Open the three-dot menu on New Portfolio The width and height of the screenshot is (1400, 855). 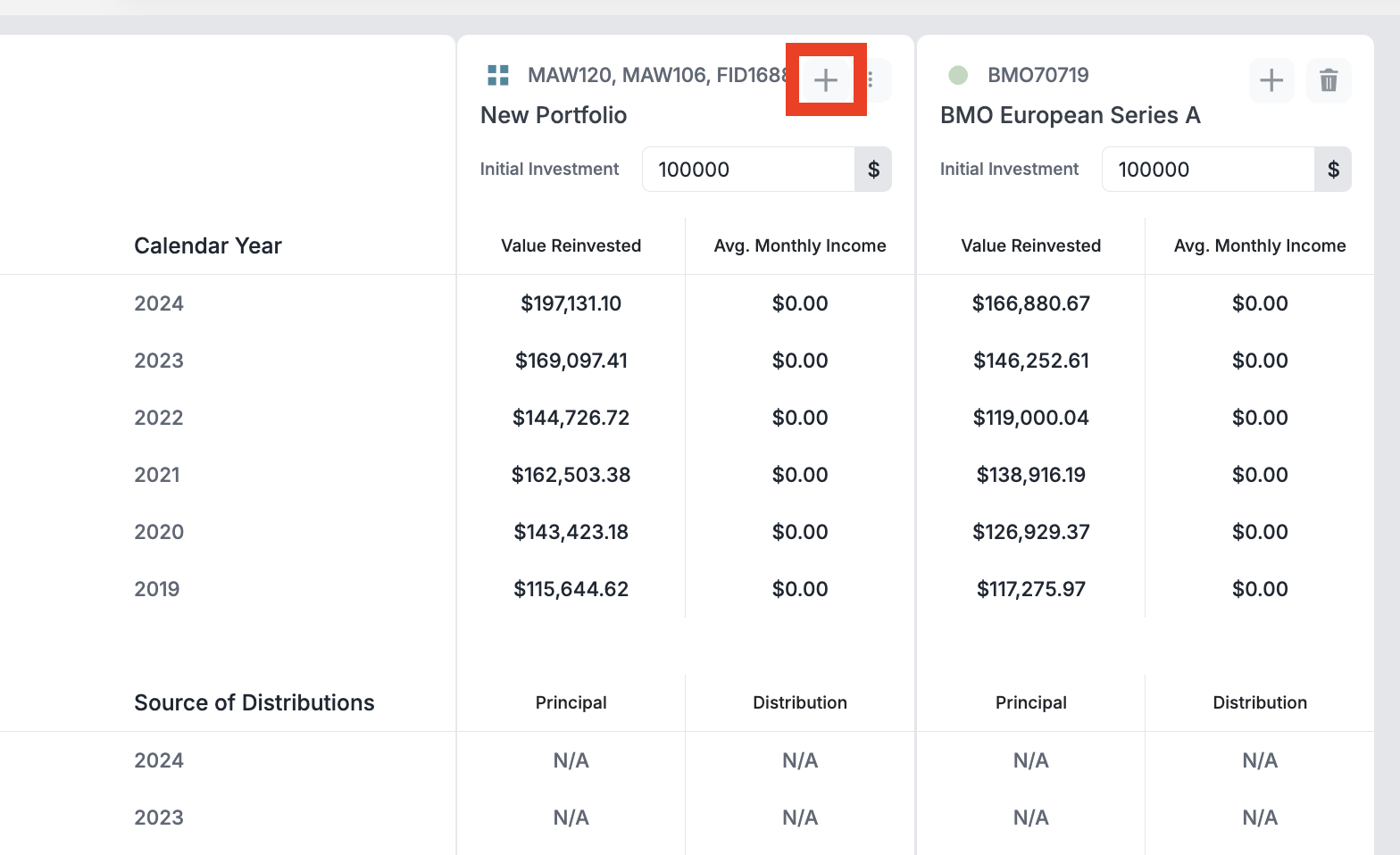click(x=871, y=80)
